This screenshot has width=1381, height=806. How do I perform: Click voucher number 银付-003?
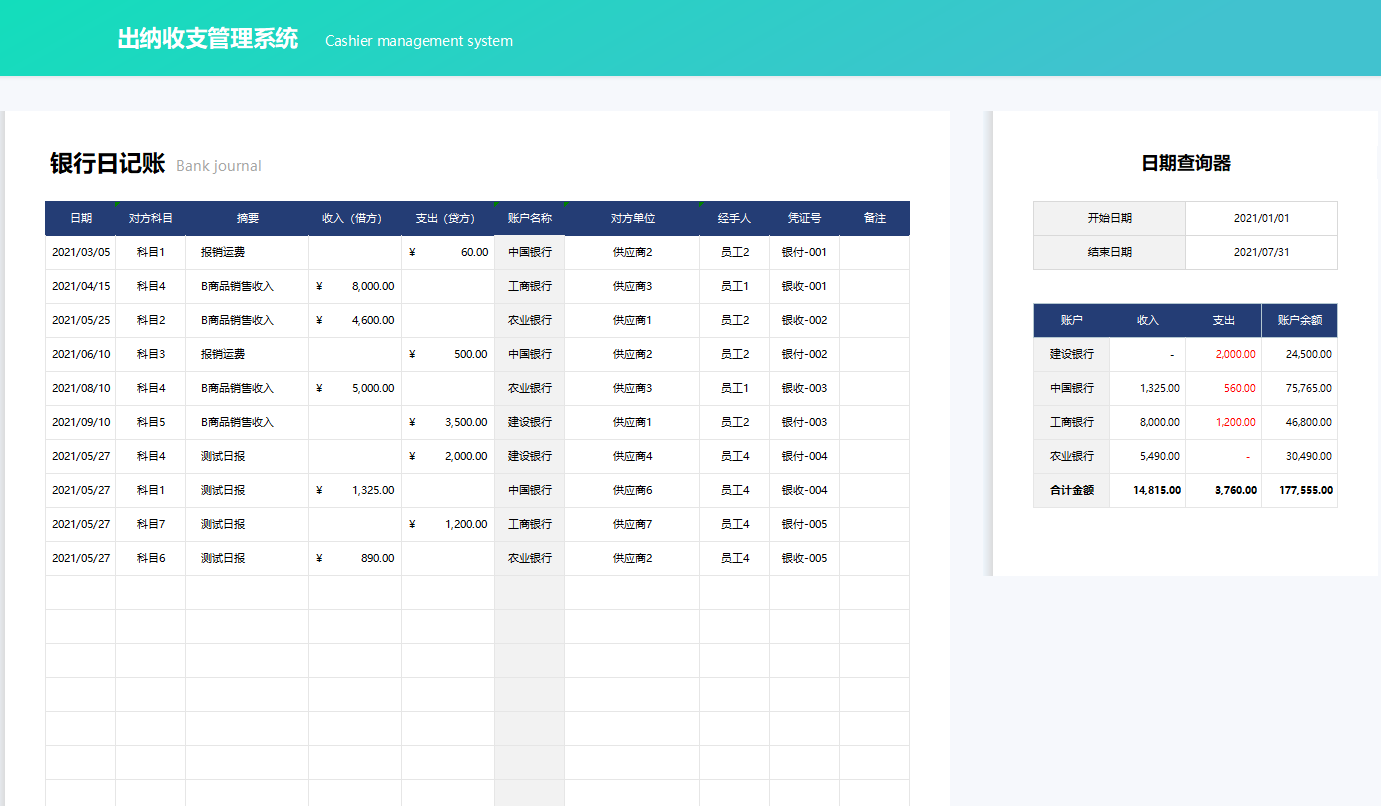tap(805, 422)
